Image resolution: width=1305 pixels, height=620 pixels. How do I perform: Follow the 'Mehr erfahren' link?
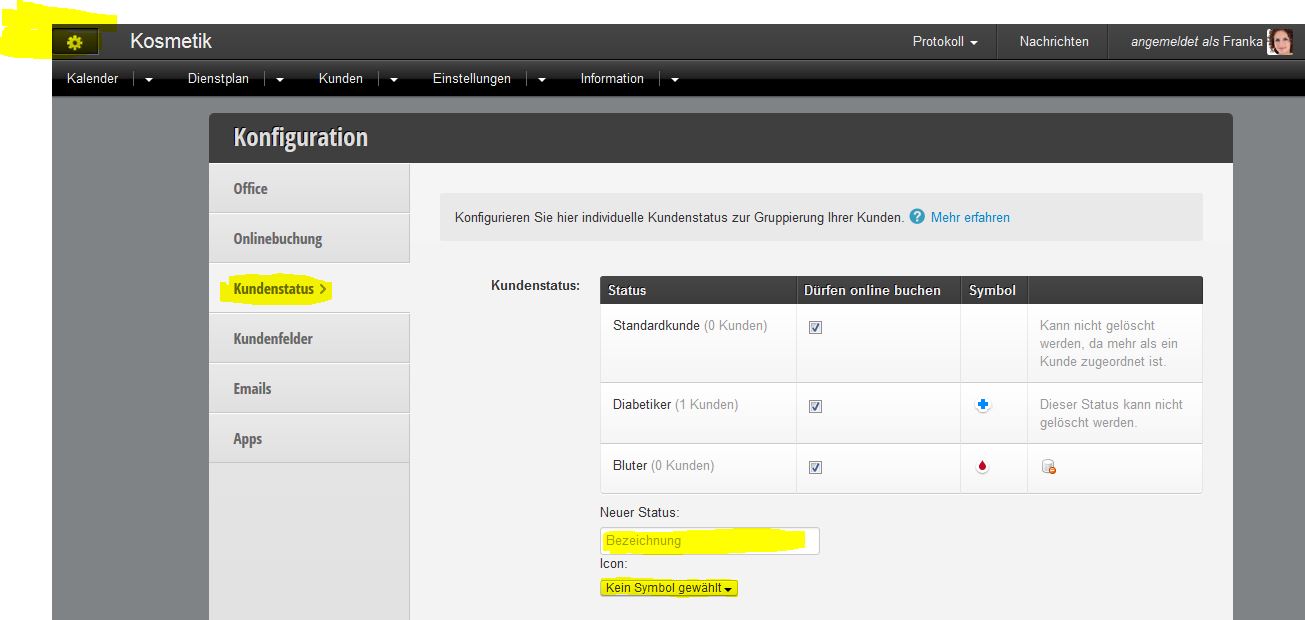(x=970, y=217)
